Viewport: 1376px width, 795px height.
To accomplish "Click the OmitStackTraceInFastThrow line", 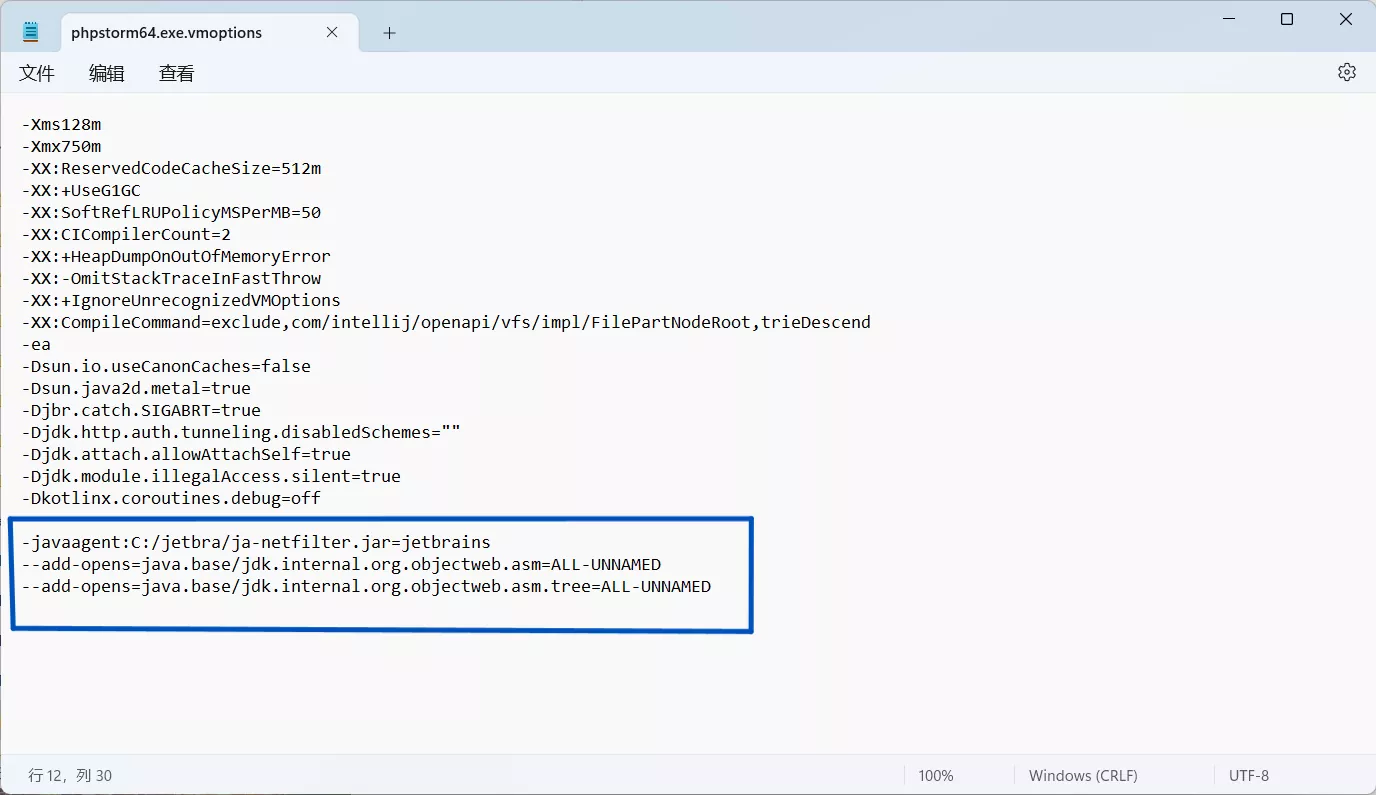I will click(x=171, y=279).
